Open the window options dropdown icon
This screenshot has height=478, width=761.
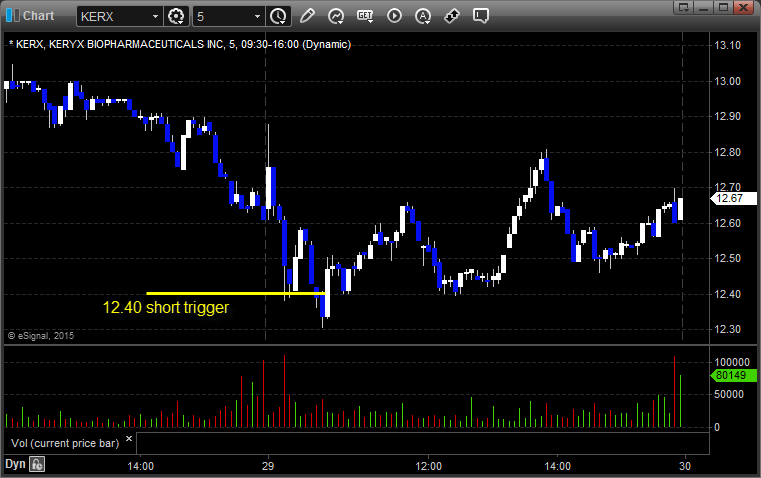(684, 7)
